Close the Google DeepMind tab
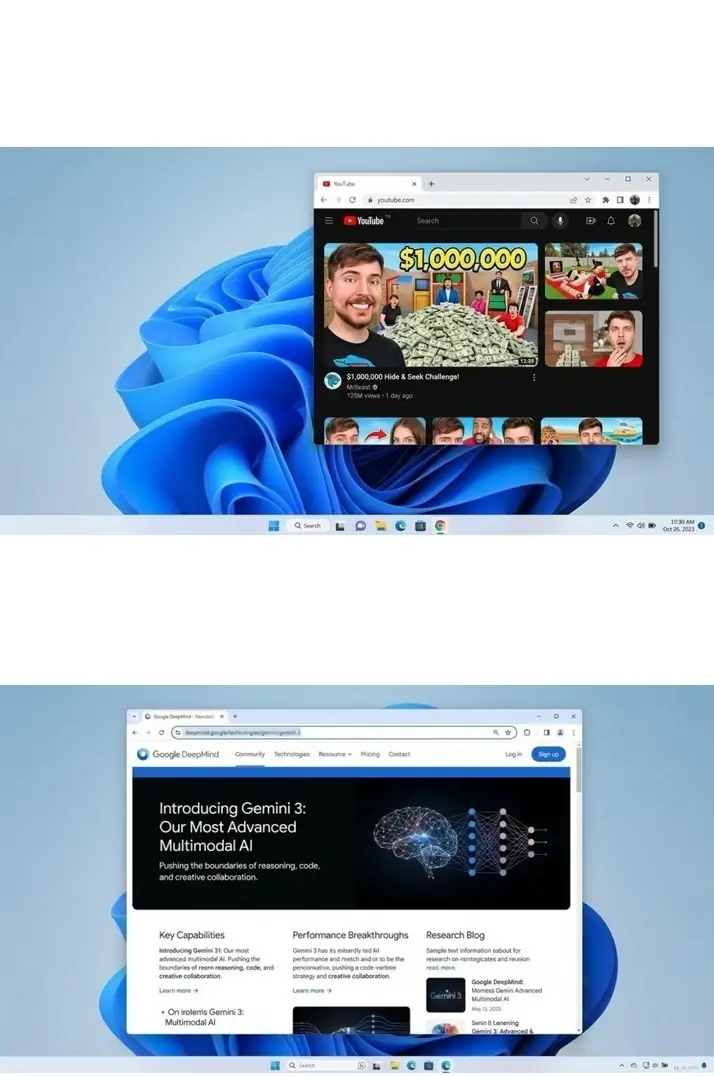714x1076 pixels. coord(222,716)
